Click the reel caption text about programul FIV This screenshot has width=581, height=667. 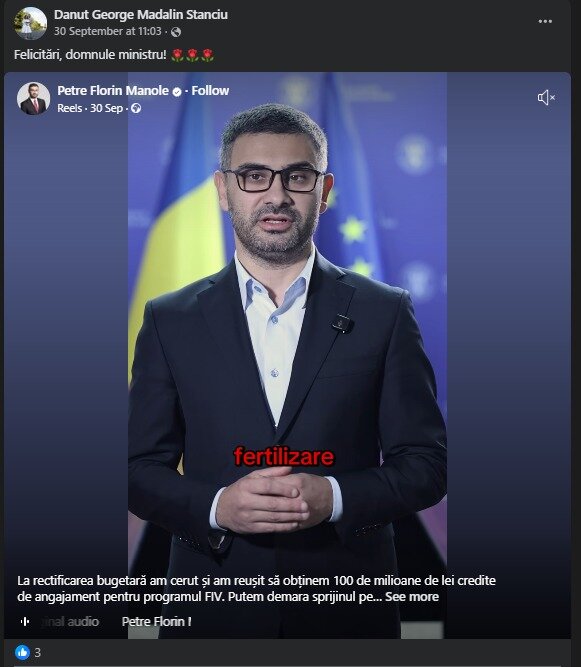point(256,589)
